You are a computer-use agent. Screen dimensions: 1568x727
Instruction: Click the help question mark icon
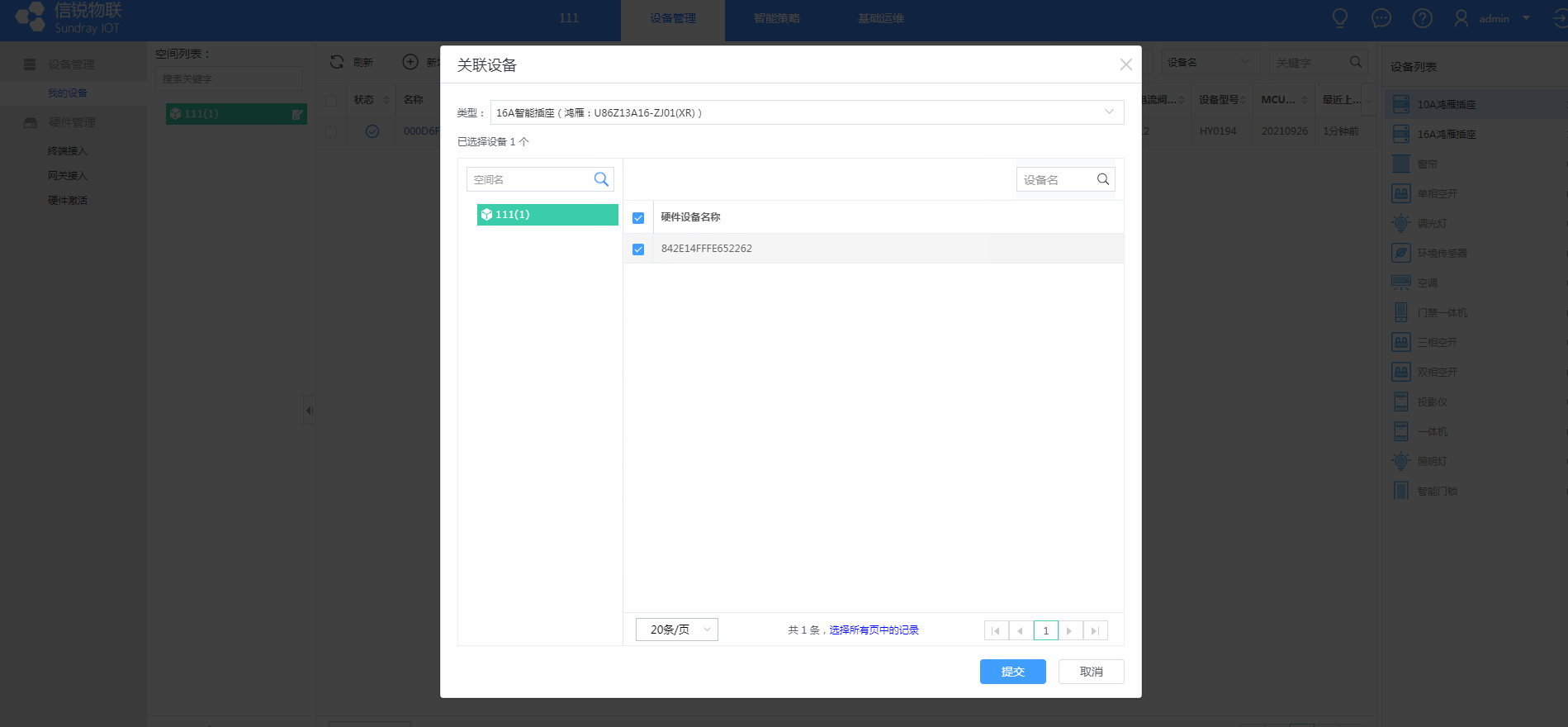(1423, 18)
